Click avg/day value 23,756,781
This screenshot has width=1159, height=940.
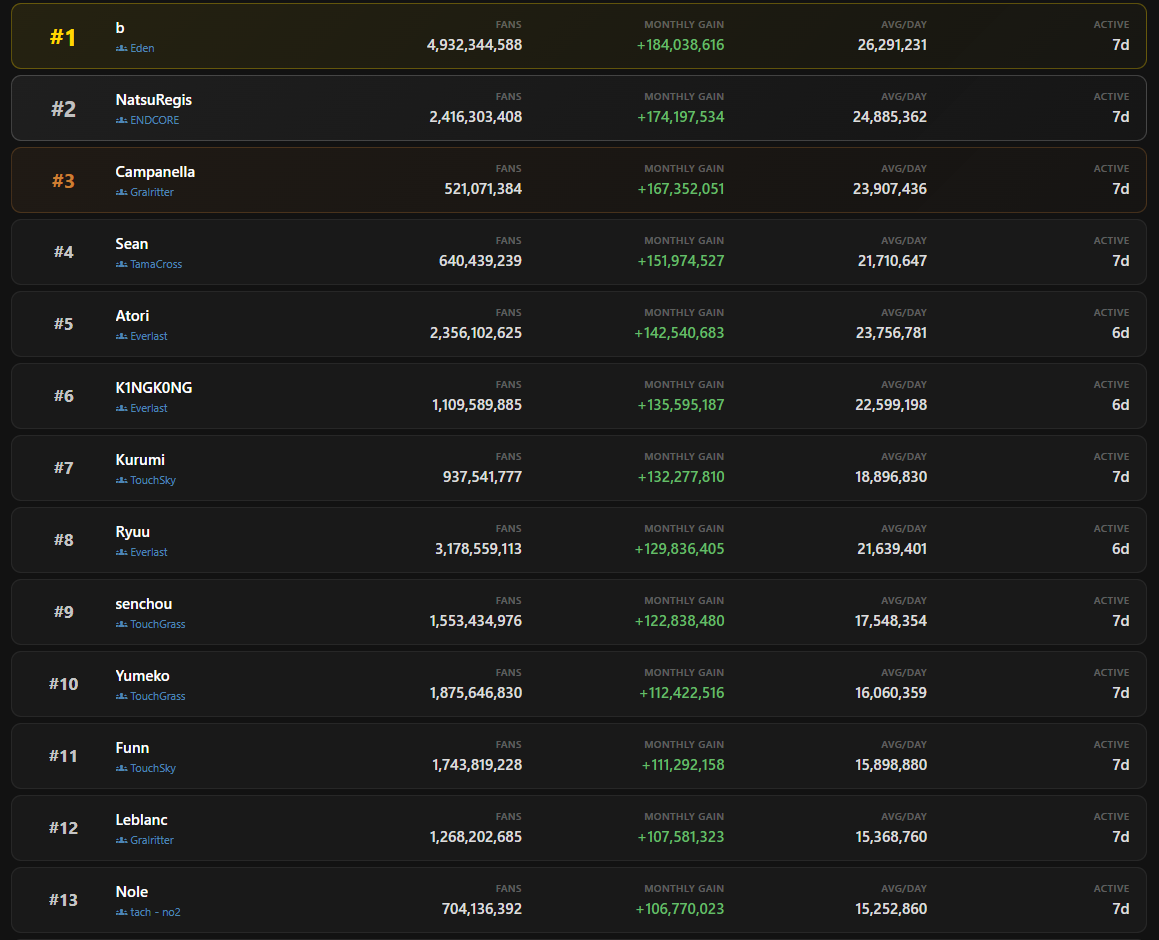tap(891, 333)
